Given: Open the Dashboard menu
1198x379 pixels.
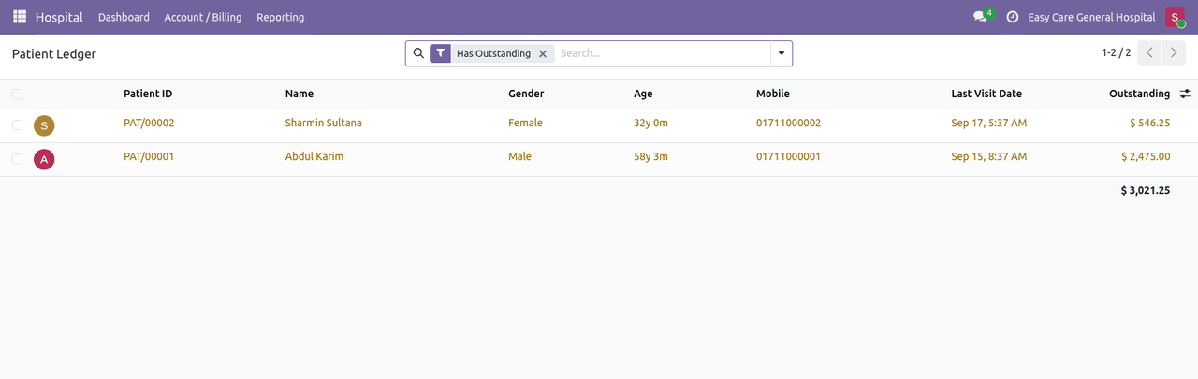Looking at the screenshot, I should click(124, 17).
